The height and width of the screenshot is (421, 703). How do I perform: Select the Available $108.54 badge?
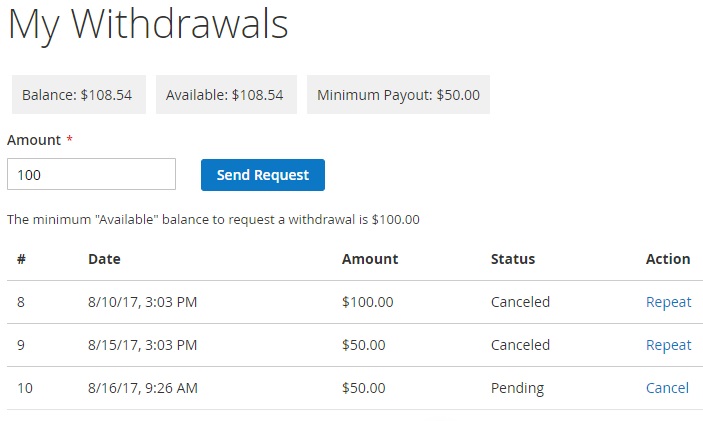(x=225, y=95)
